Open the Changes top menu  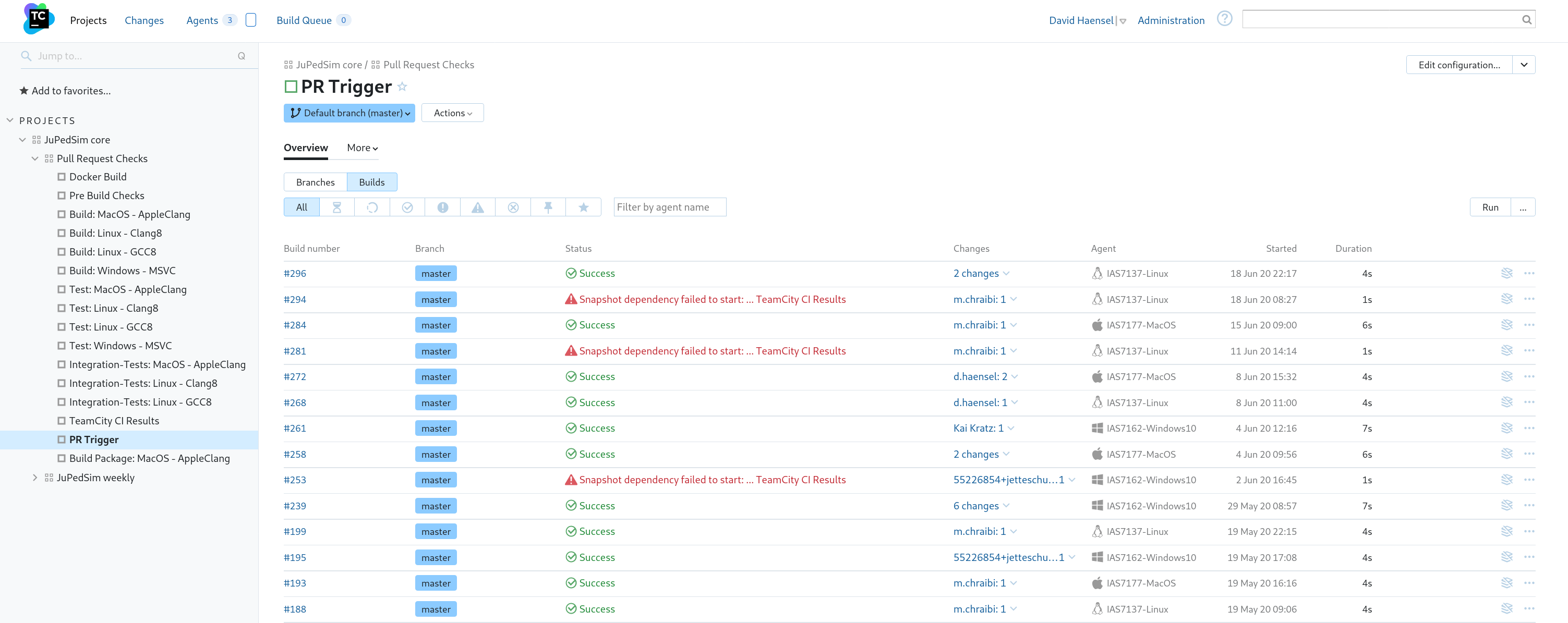pos(144,21)
